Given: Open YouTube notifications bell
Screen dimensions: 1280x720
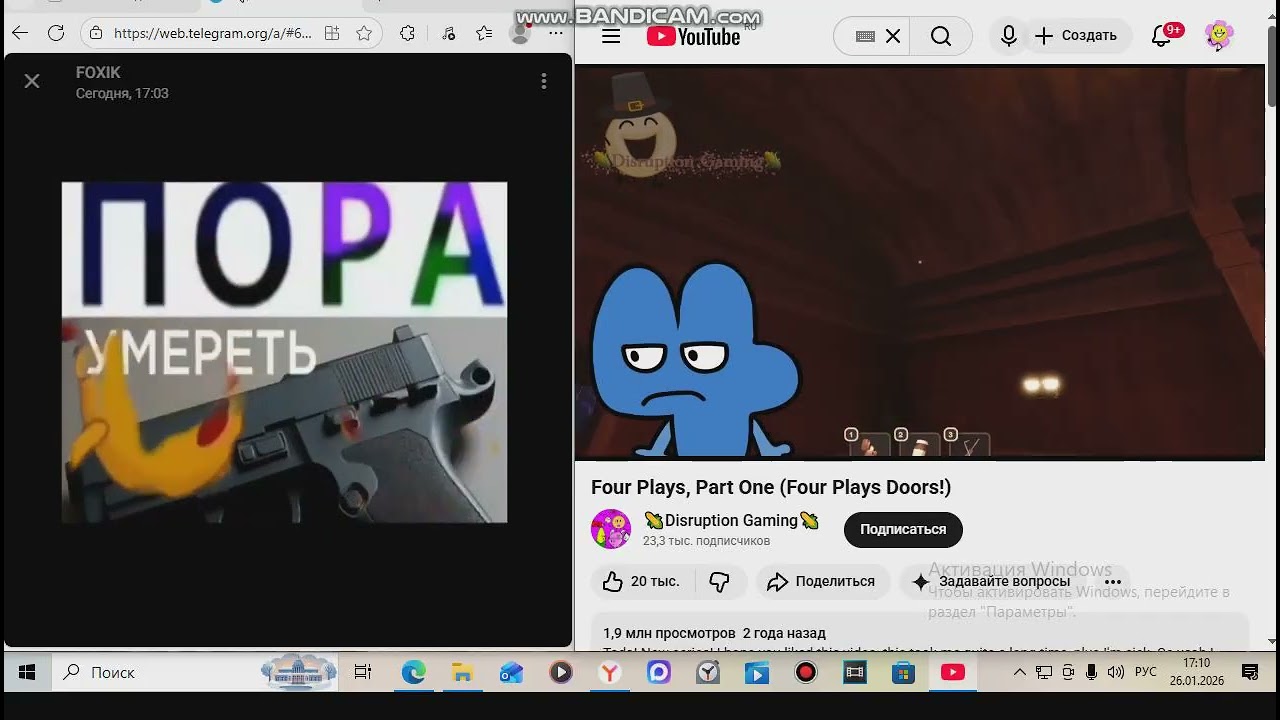Looking at the screenshot, I should 1162,36.
